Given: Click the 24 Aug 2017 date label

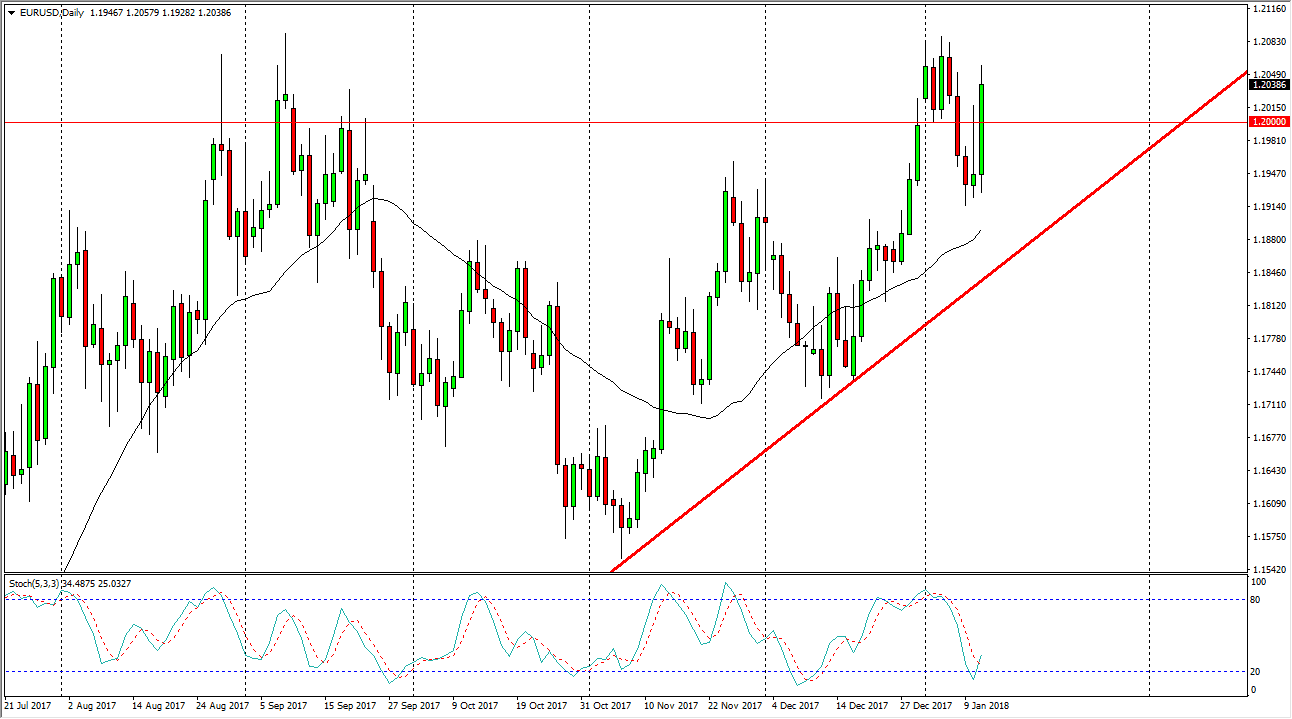Looking at the screenshot, I should tap(222, 706).
